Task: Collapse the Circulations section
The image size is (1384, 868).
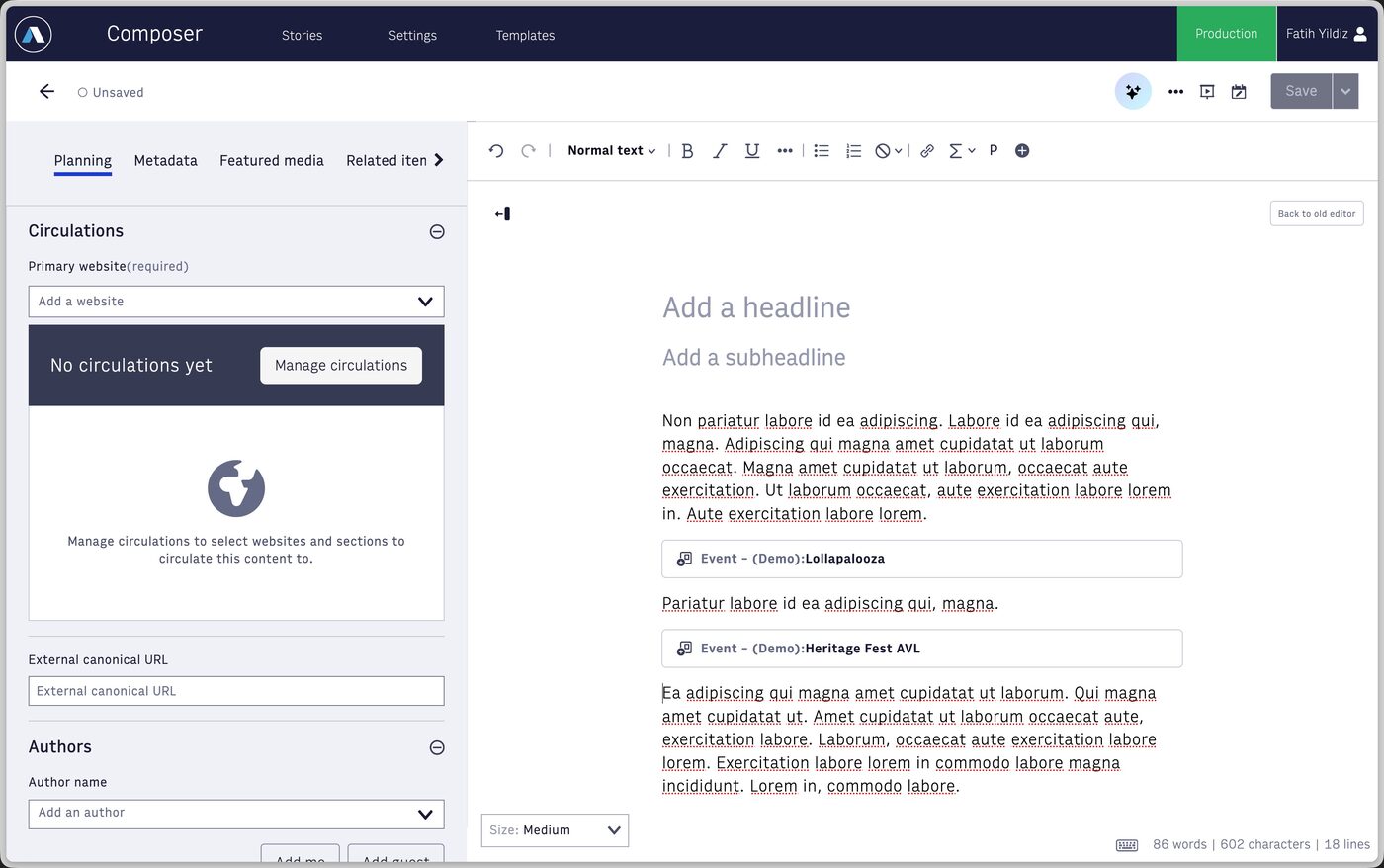Action: 437,231
